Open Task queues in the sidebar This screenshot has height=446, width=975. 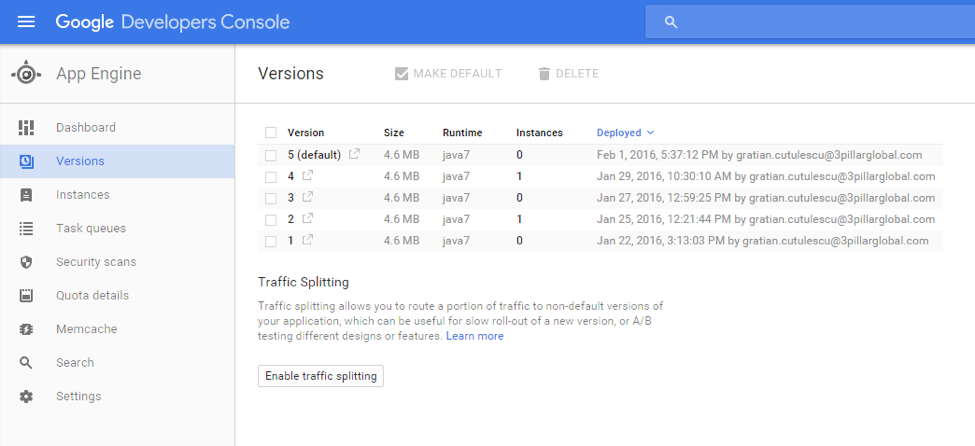coord(90,229)
